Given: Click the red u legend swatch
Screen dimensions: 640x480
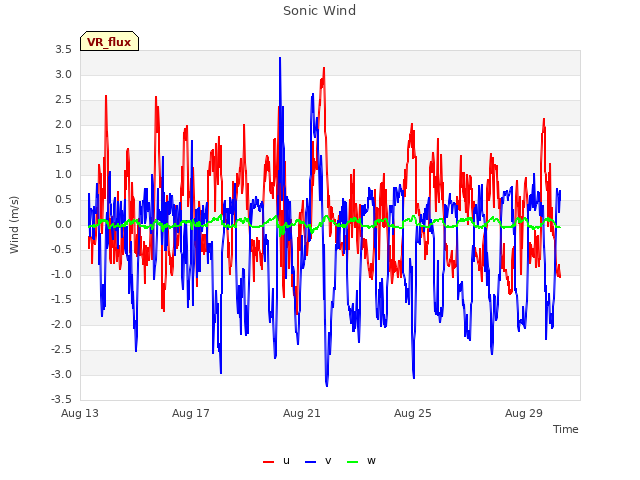Looking at the screenshot, I should pyautogui.click(x=269, y=462).
